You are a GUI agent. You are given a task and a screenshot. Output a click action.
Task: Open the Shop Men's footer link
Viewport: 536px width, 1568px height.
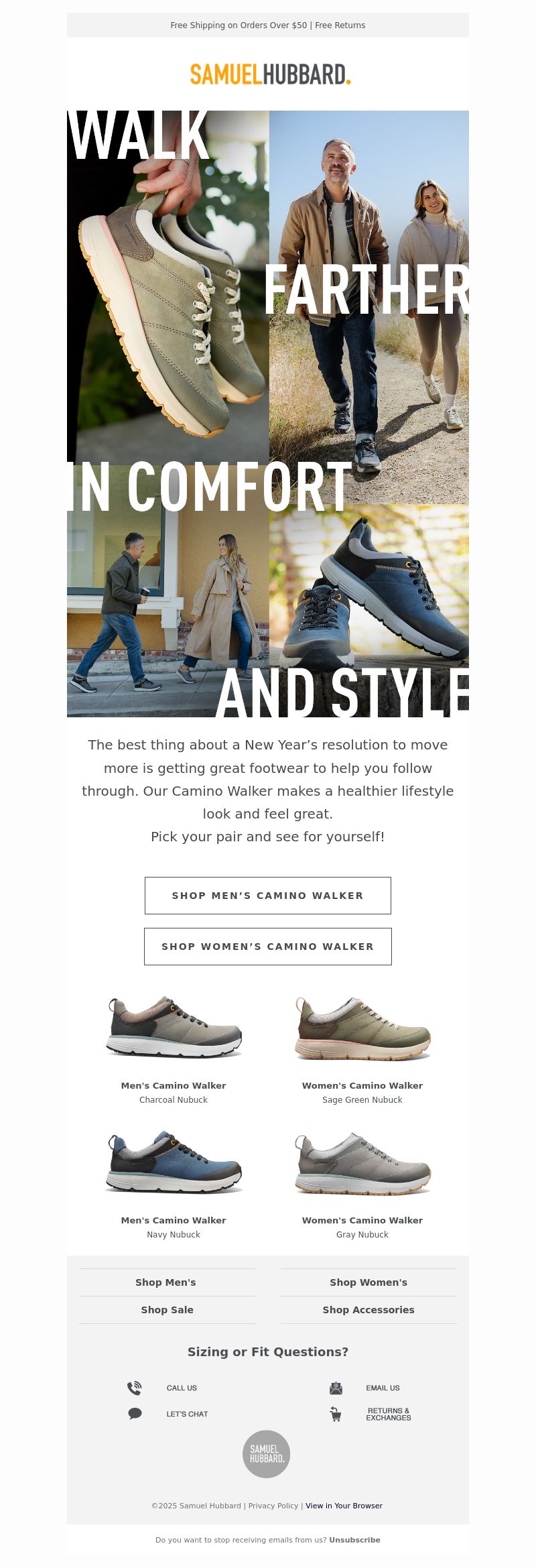tap(166, 1282)
